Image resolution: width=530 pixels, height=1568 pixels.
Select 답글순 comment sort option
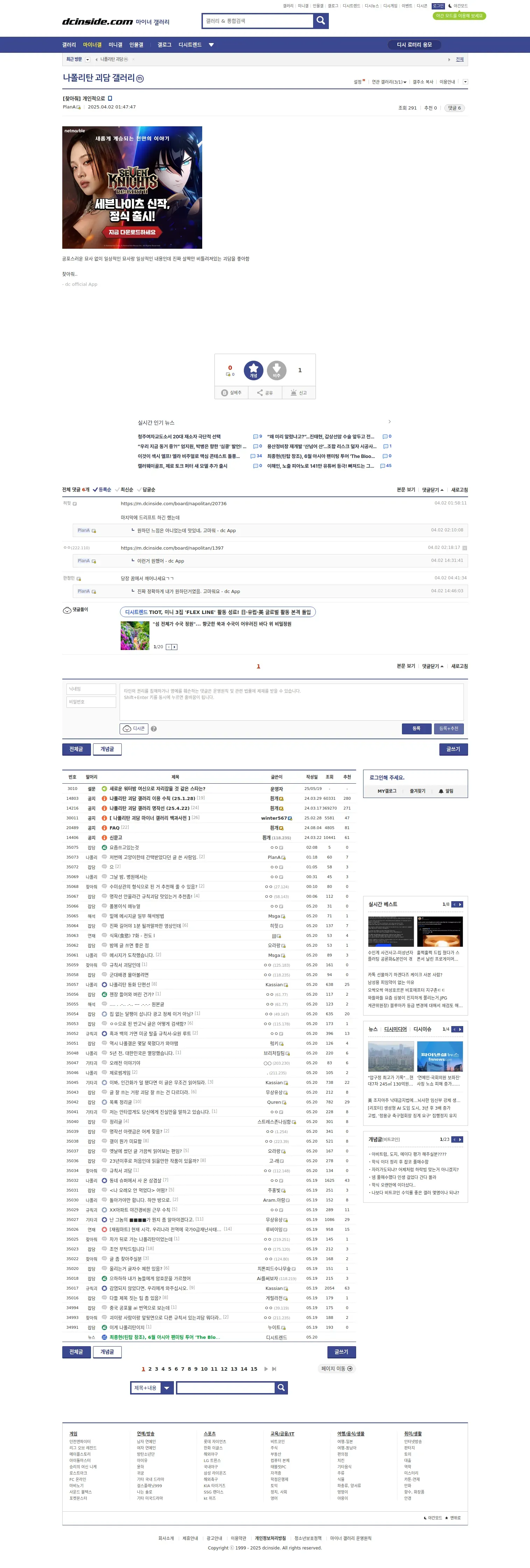click(146, 490)
